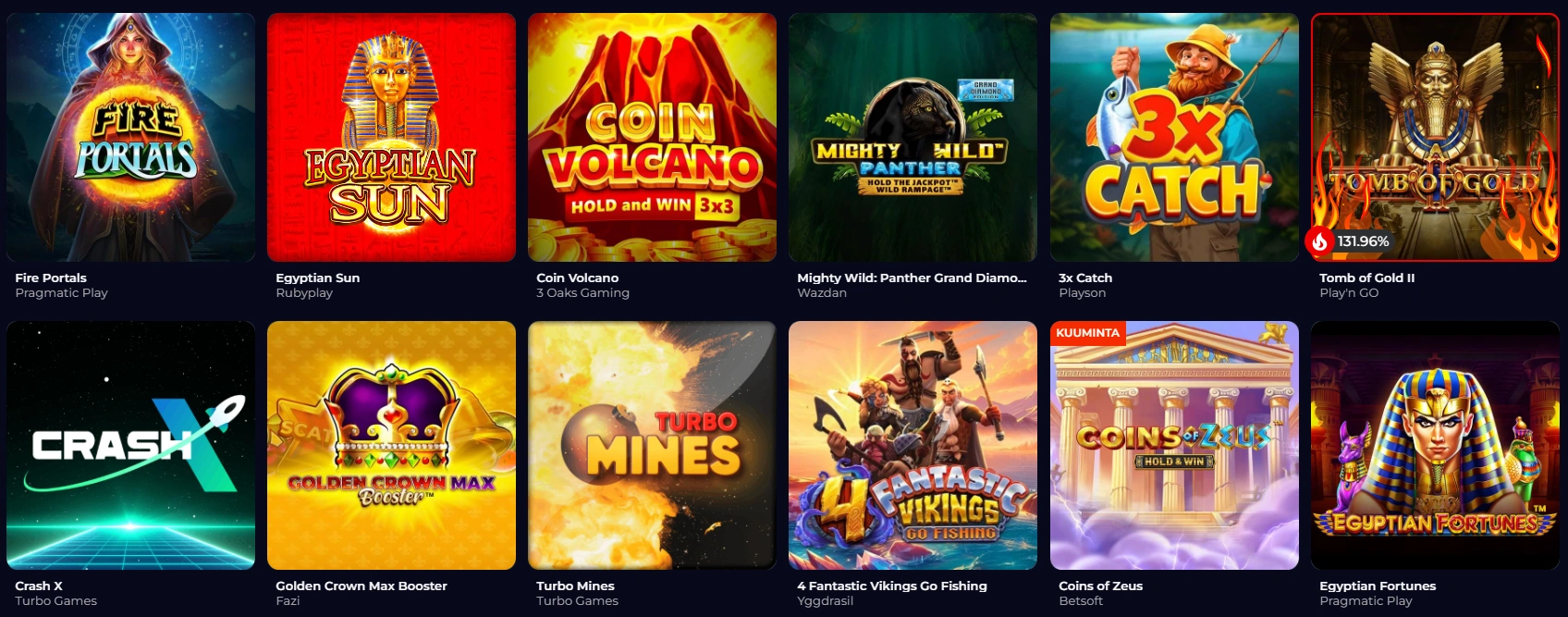This screenshot has width=1568, height=617.
Task: Launch the Egyptian Sun game tile
Action: (391, 137)
